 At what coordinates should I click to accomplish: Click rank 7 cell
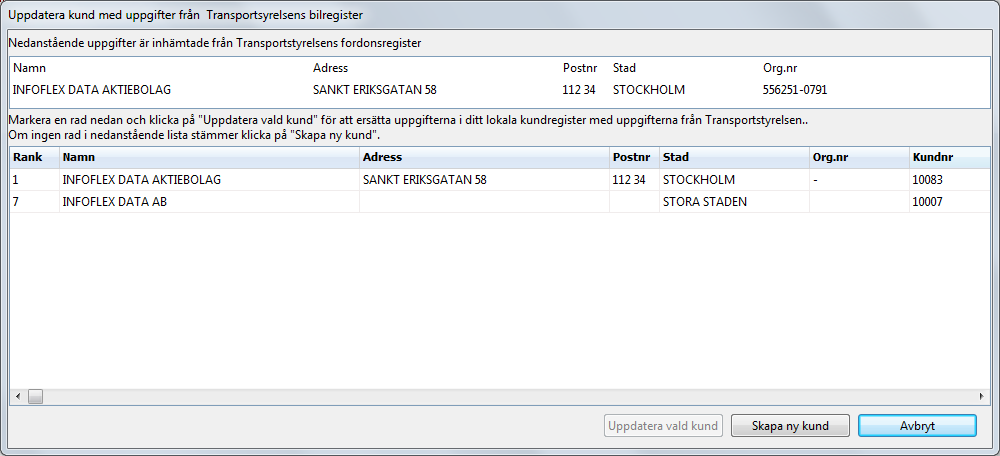(x=34, y=202)
